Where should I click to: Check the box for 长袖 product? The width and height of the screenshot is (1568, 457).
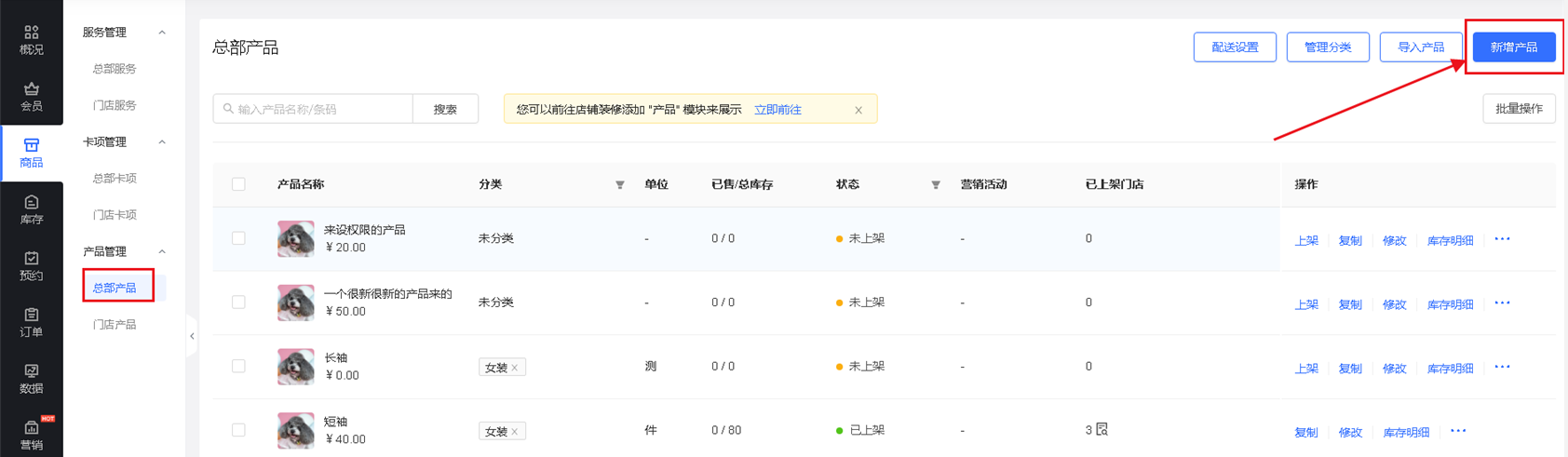tap(239, 366)
